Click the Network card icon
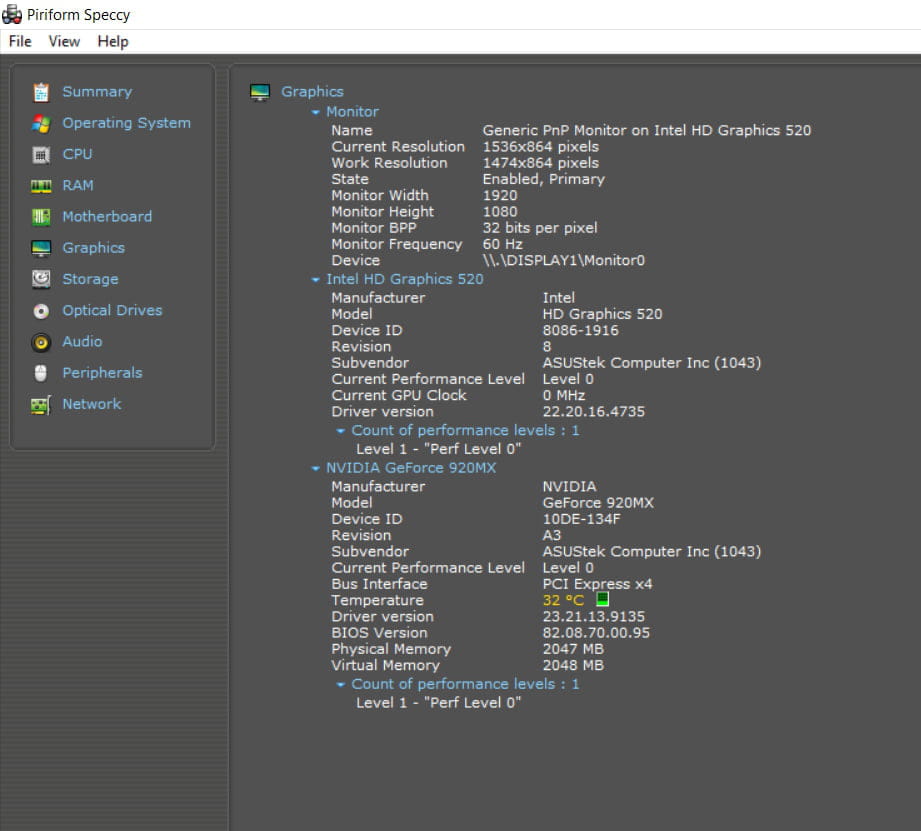The height and width of the screenshot is (831, 921). pyautogui.click(x=41, y=405)
